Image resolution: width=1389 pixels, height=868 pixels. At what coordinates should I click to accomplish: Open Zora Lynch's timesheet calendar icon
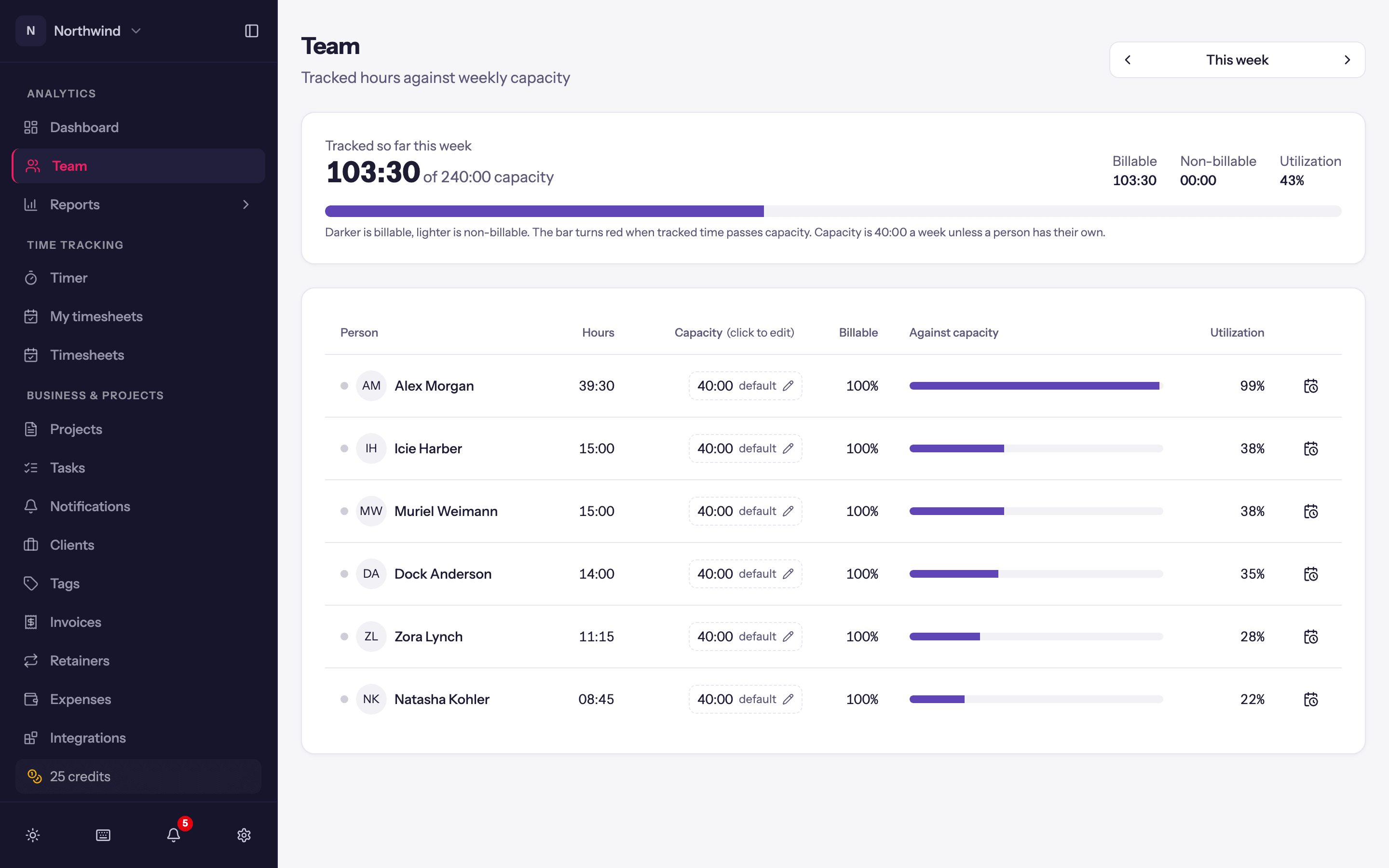click(x=1311, y=636)
